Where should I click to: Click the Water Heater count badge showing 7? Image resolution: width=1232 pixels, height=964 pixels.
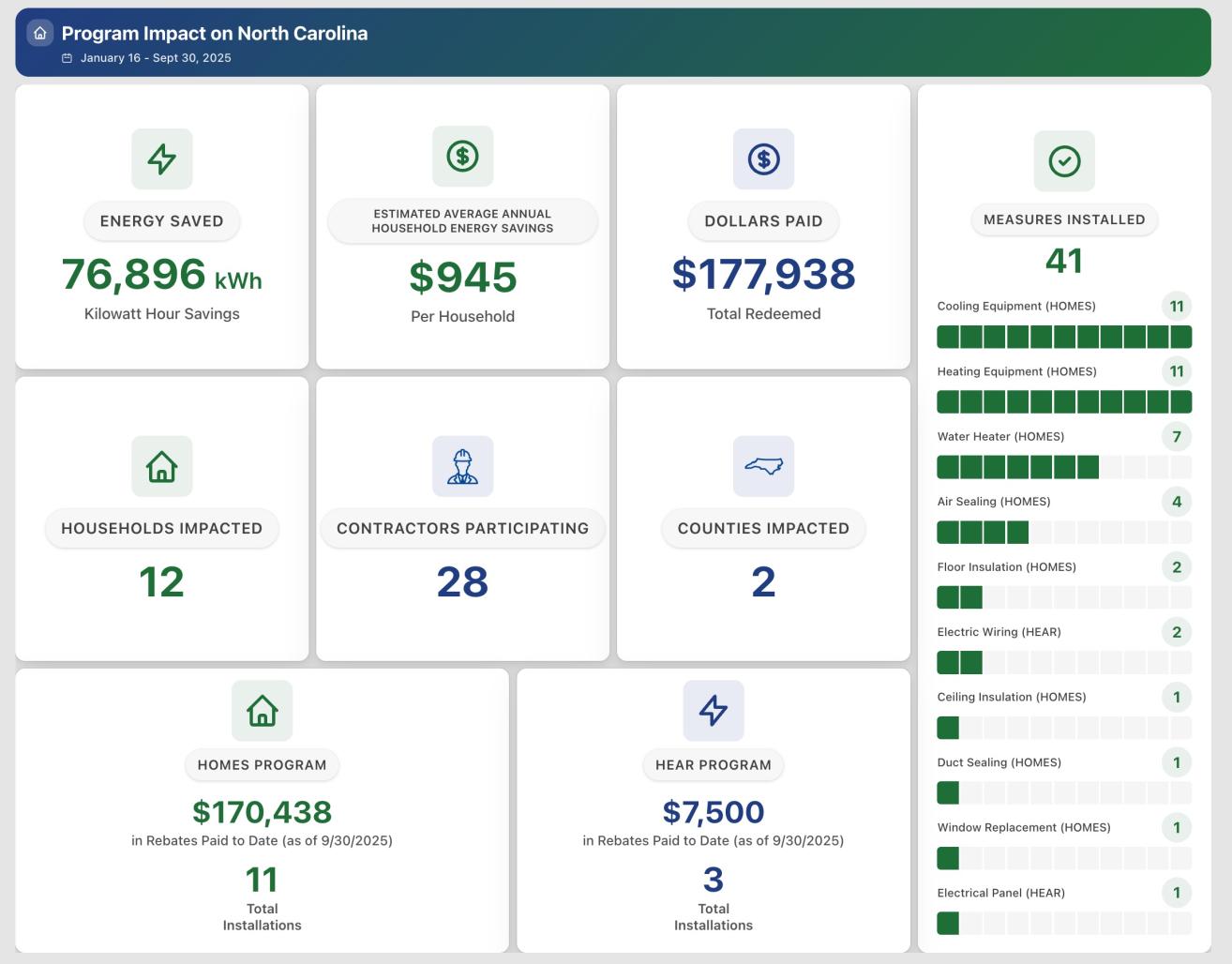1177,436
